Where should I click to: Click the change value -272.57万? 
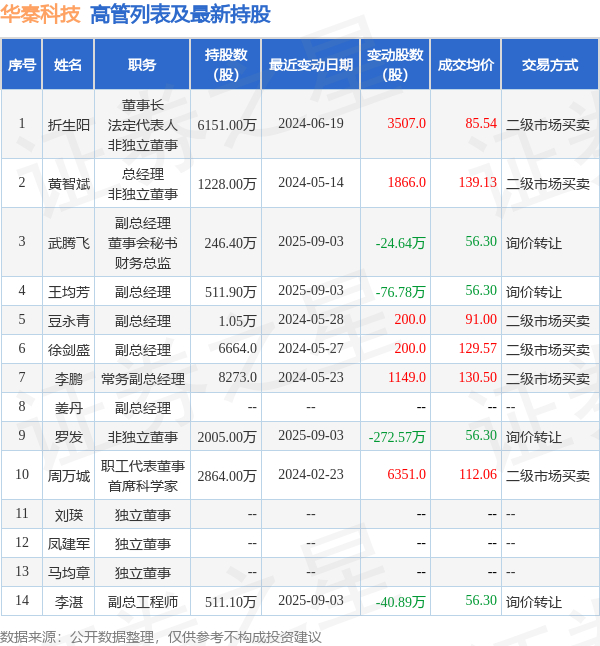[x=397, y=436]
